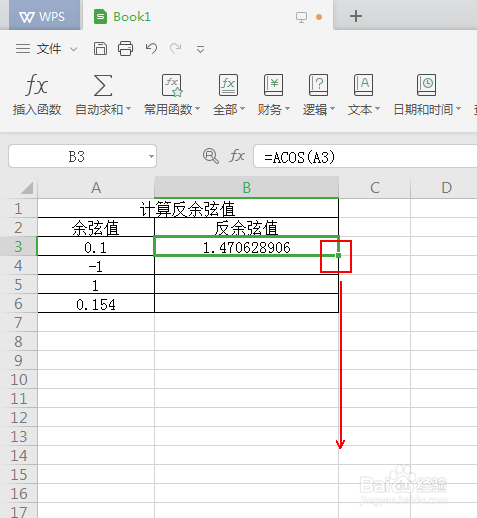Click the WPS home tab
The width and height of the screenshot is (477, 518).
[44, 16]
